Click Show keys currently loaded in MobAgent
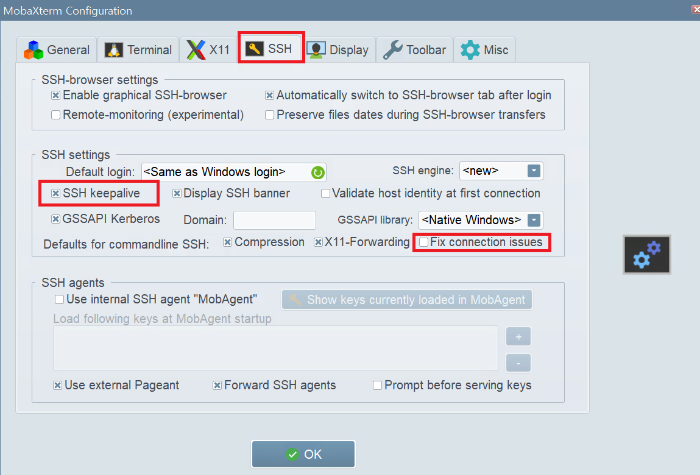 pyautogui.click(x=407, y=300)
